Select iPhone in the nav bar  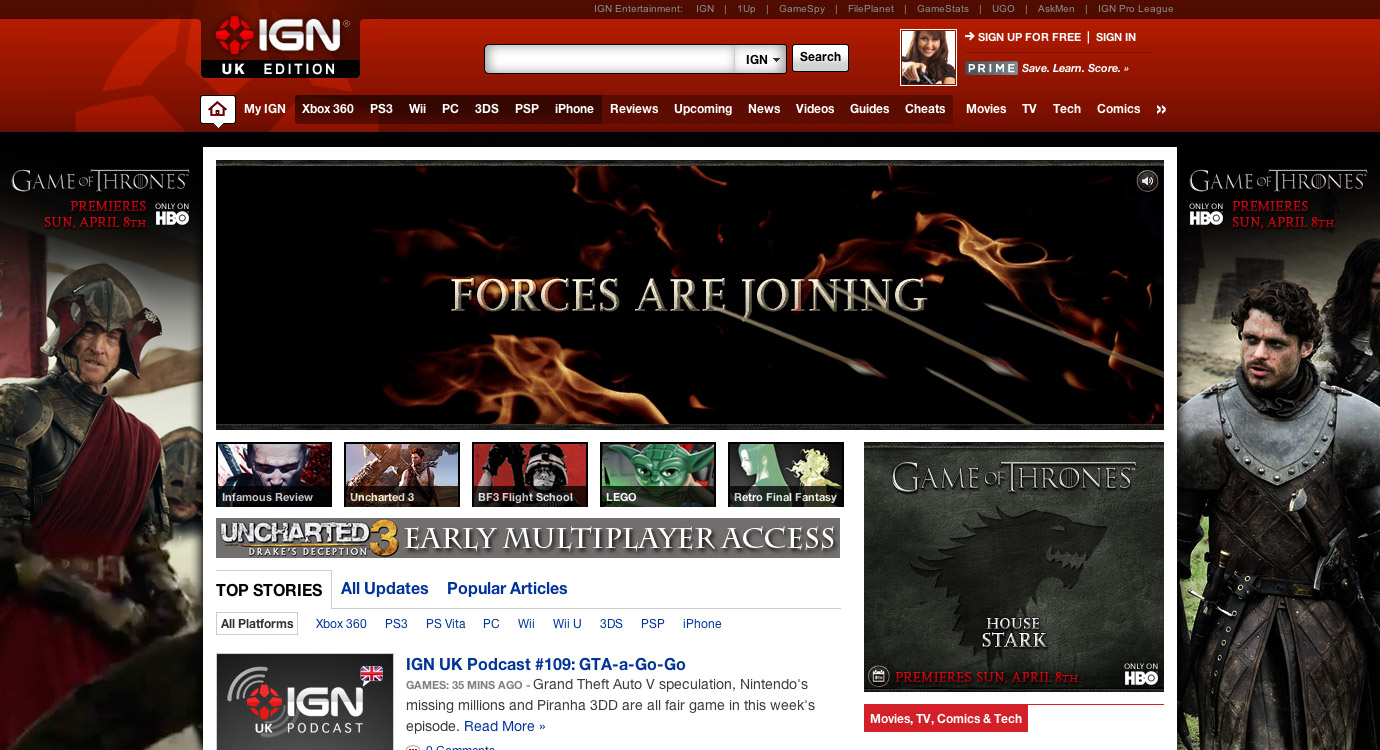(574, 109)
